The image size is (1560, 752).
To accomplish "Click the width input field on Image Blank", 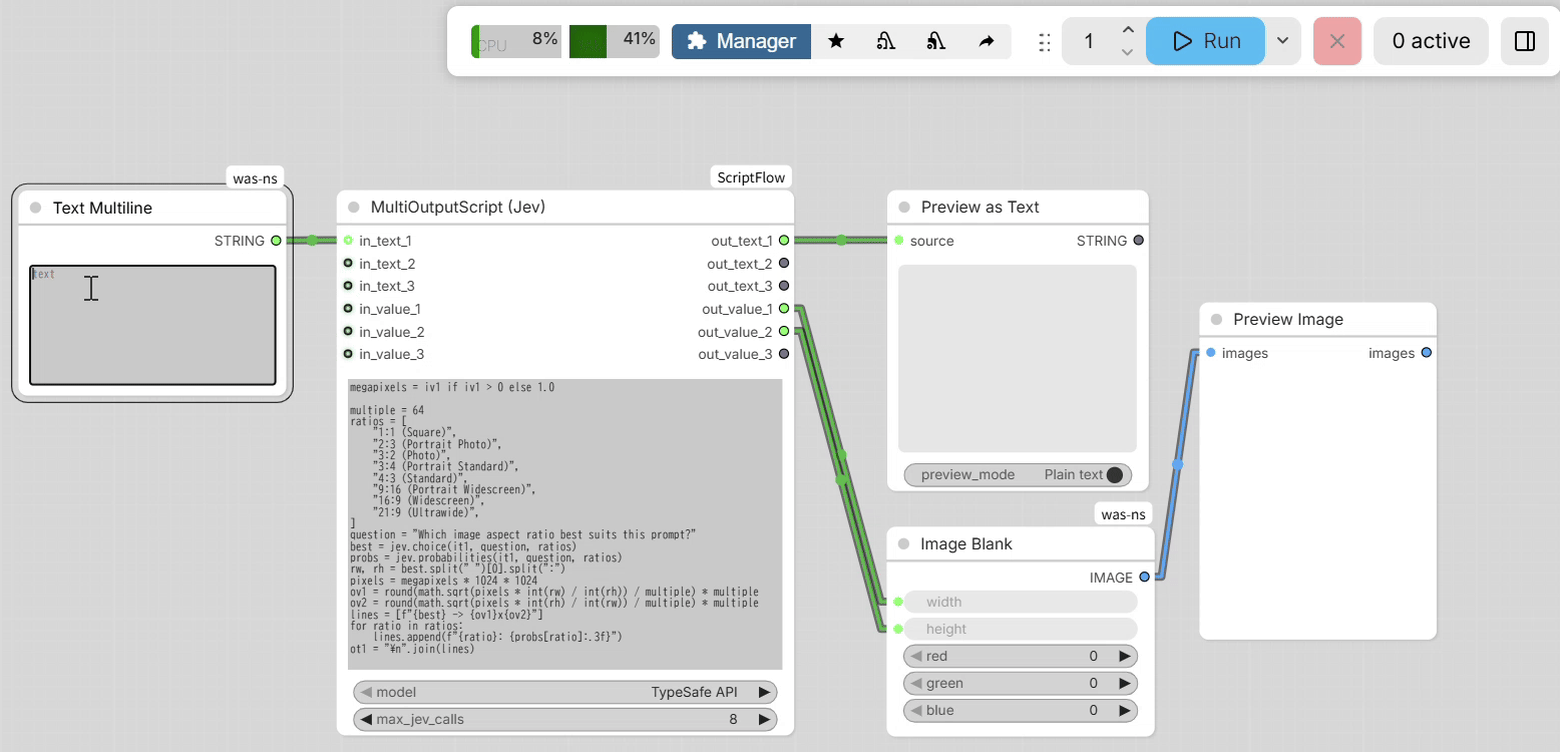I will pyautogui.click(x=1020, y=602).
